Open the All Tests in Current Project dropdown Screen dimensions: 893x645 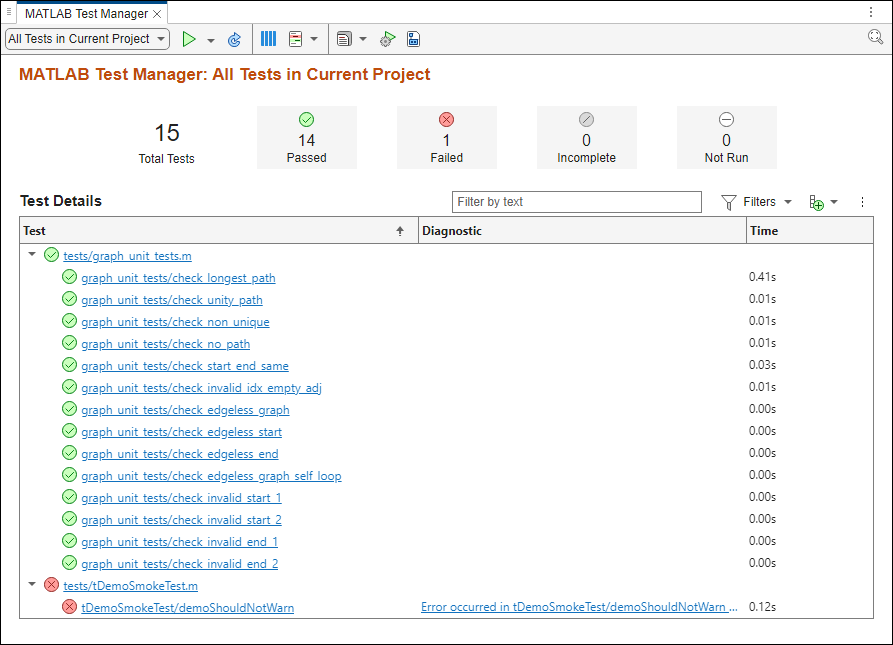pos(86,38)
